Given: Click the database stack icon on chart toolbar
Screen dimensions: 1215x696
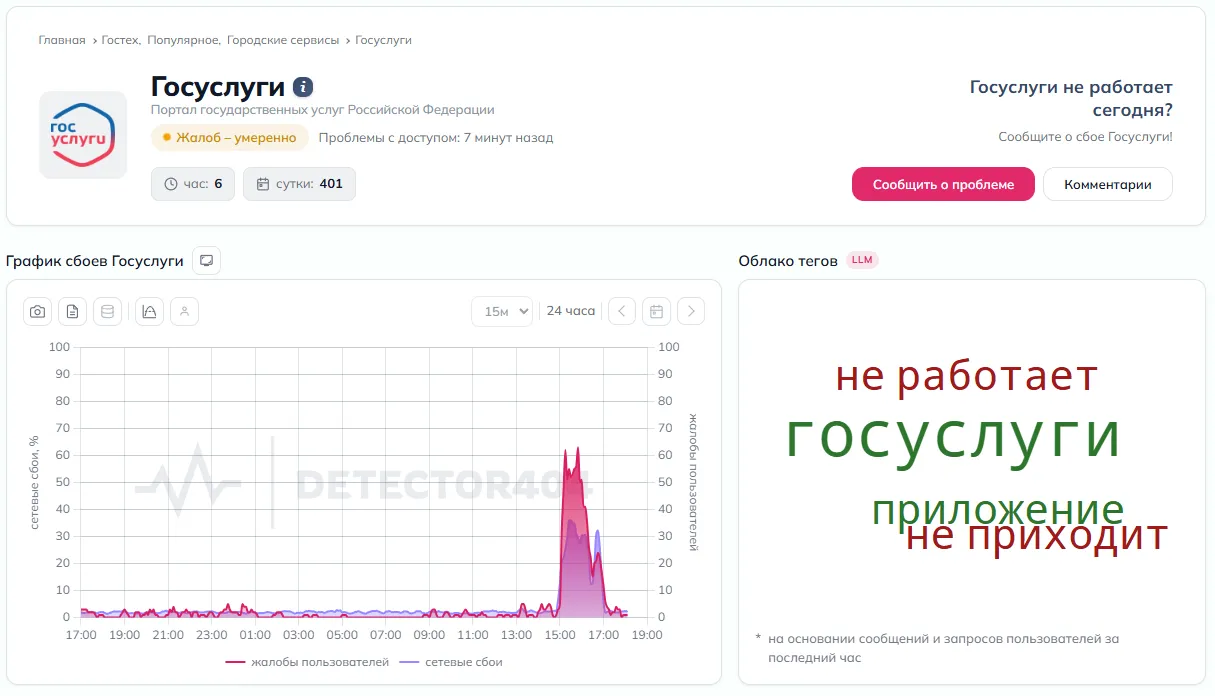Looking at the screenshot, I should tap(107, 312).
